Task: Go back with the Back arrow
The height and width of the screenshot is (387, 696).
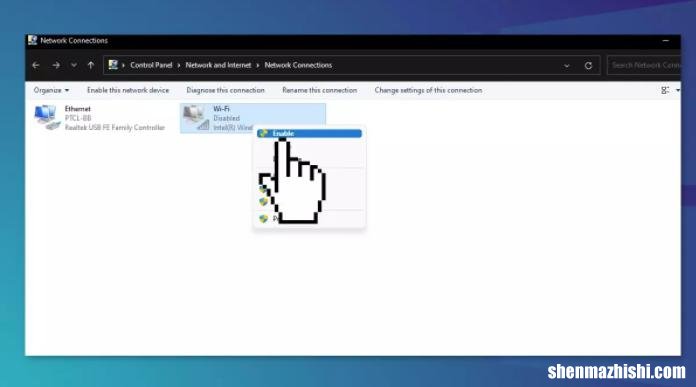Action: click(36, 65)
